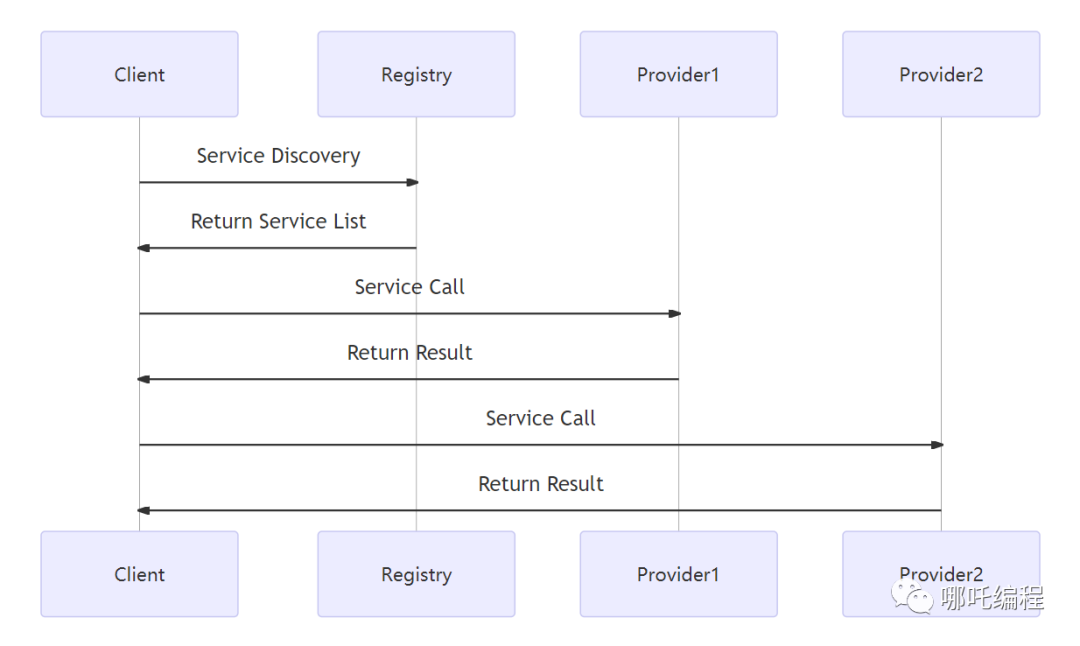Viewport: 1080px width, 646px height.
Task: Select the bottom Registry participant box
Action: [416, 574]
